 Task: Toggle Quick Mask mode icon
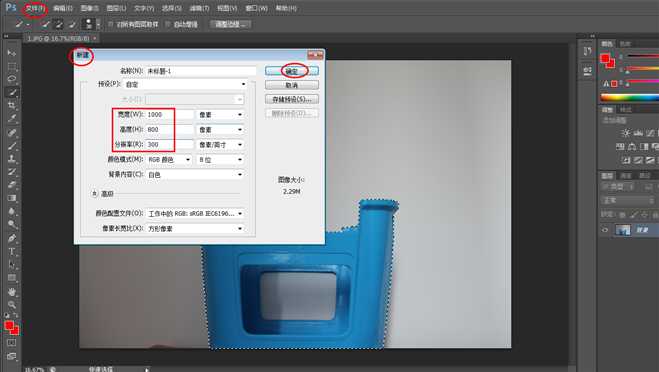(12, 343)
